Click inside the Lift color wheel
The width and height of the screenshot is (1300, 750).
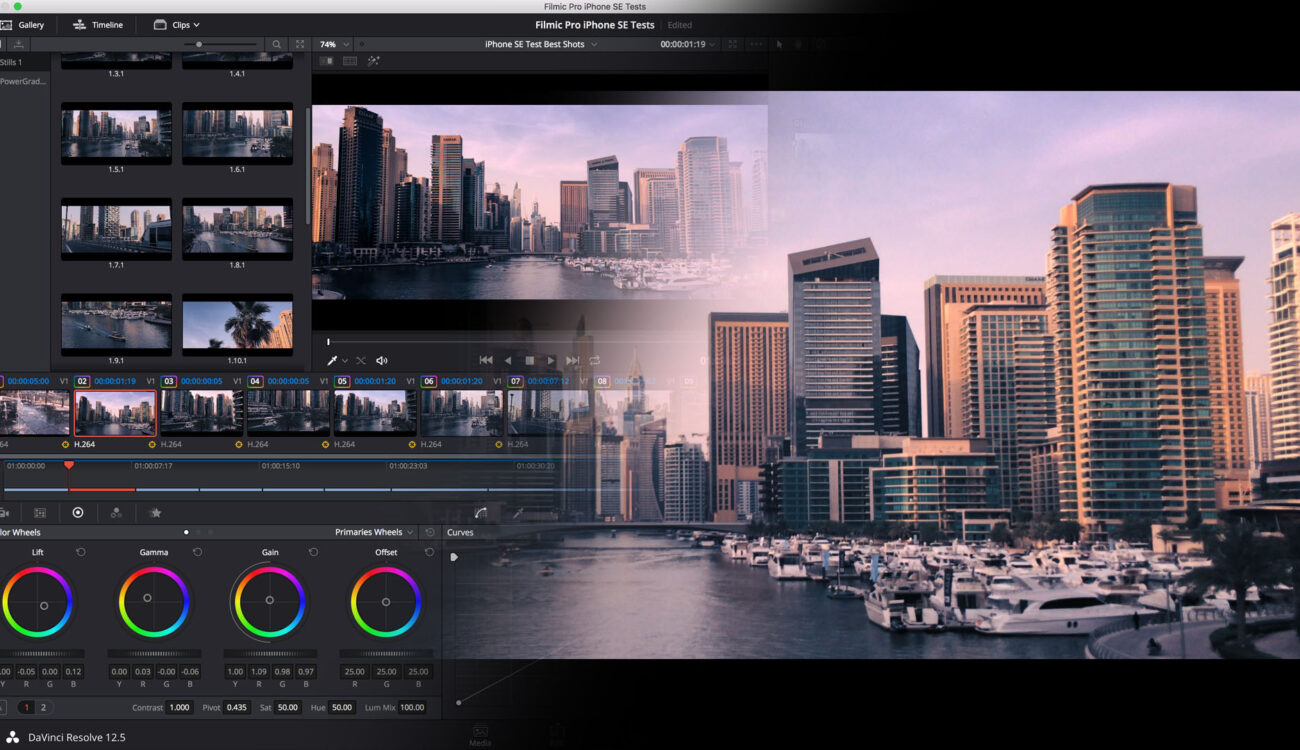coord(38,602)
